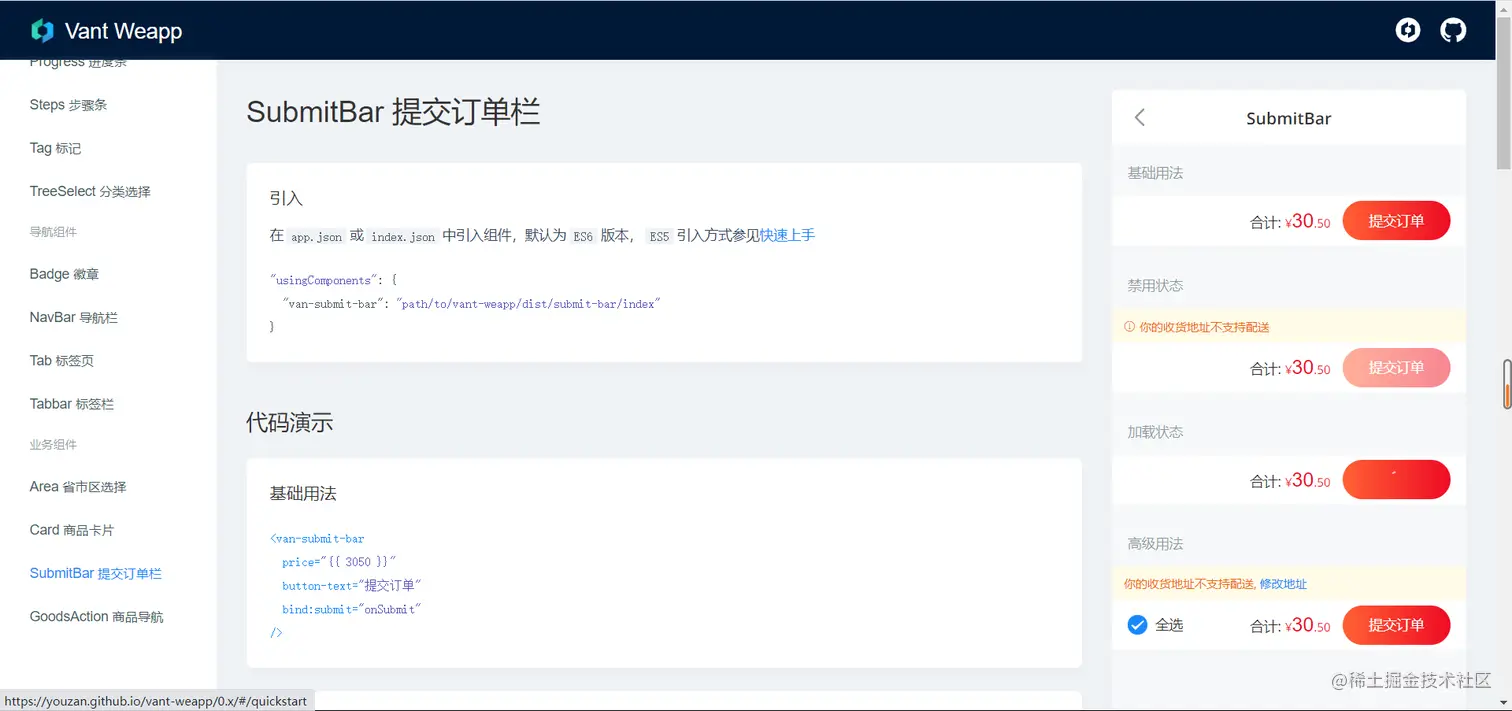The width and height of the screenshot is (1512, 711).
Task: Click the index.json inline code
Action: point(403,237)
